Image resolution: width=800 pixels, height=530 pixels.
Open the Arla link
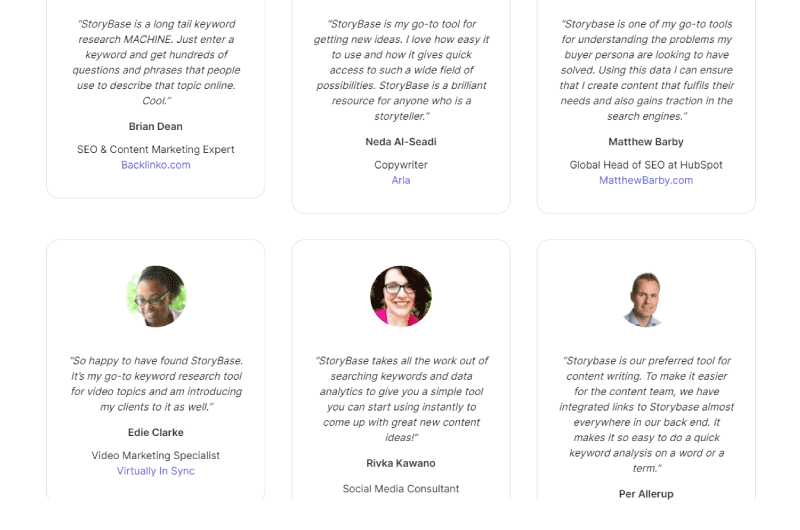401,180
